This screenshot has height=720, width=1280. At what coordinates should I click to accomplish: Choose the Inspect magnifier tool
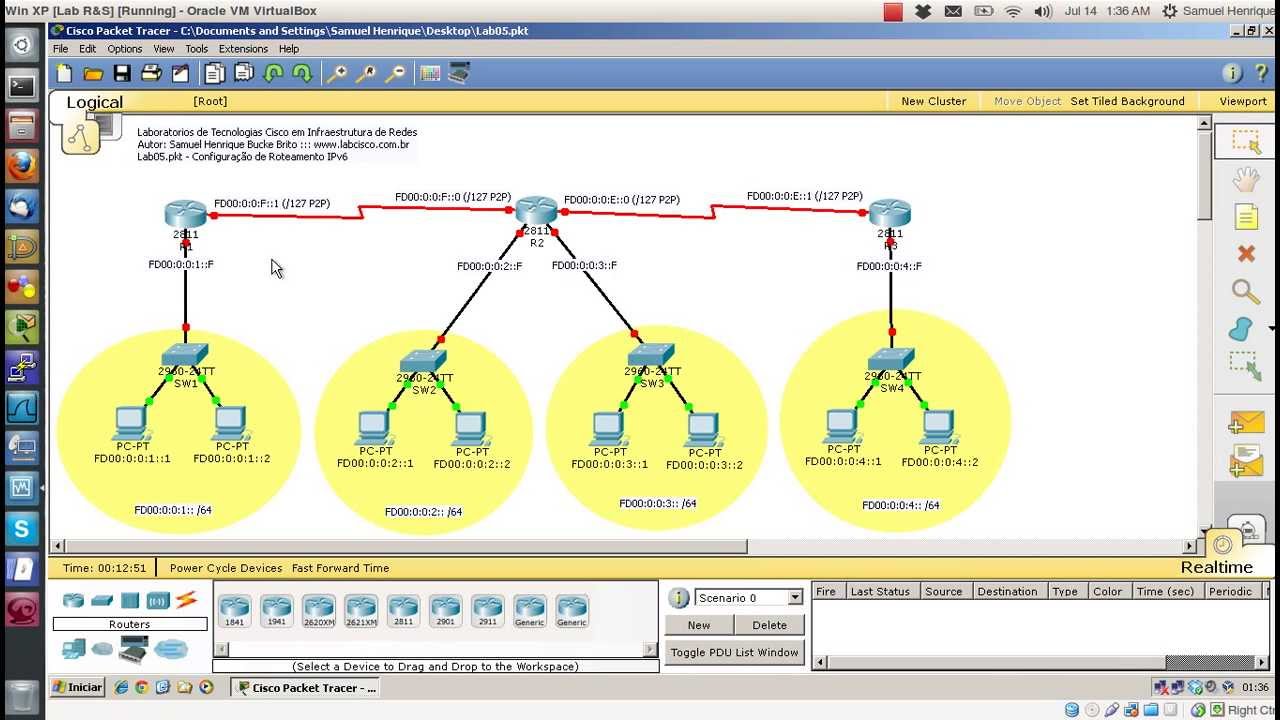[1245, 291]
